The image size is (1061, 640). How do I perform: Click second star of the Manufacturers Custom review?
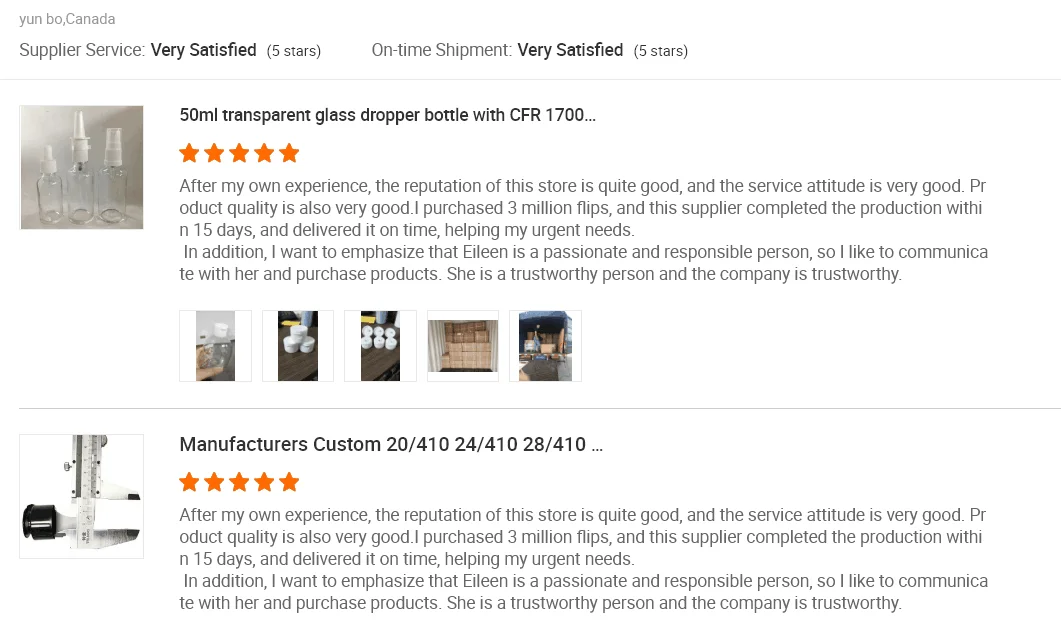tap(214, 483)
